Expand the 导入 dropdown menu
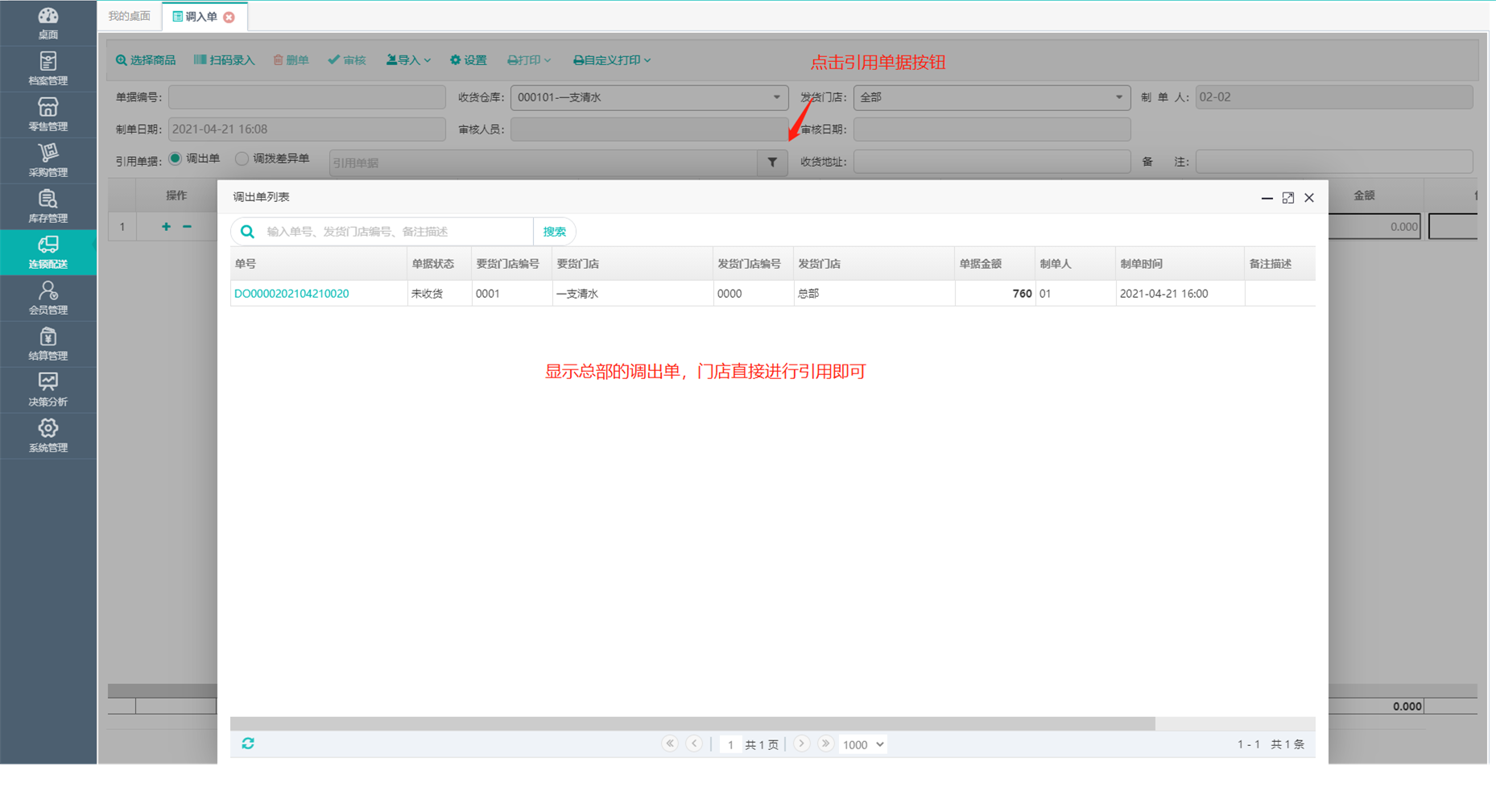The image size is (1496, 812). pyautogui.click(x=408, y=60)
